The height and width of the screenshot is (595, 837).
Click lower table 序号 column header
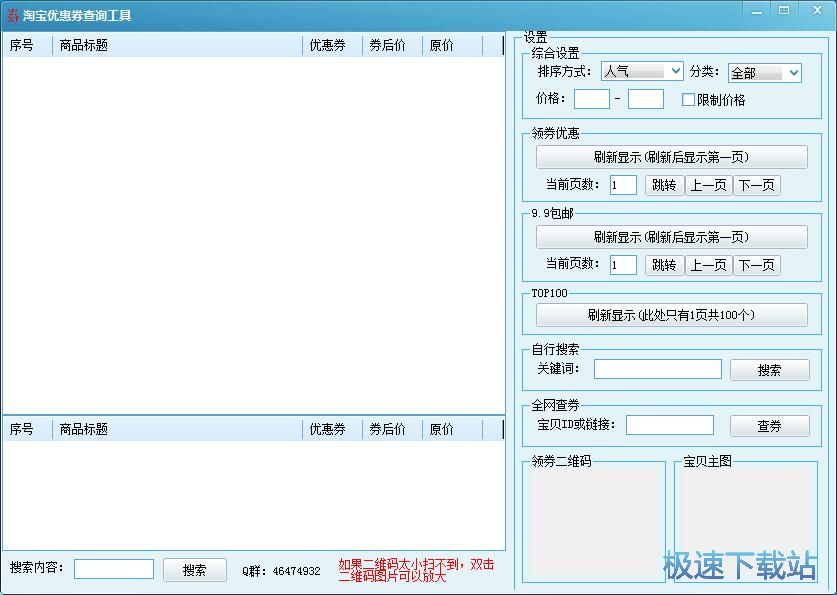28,429
